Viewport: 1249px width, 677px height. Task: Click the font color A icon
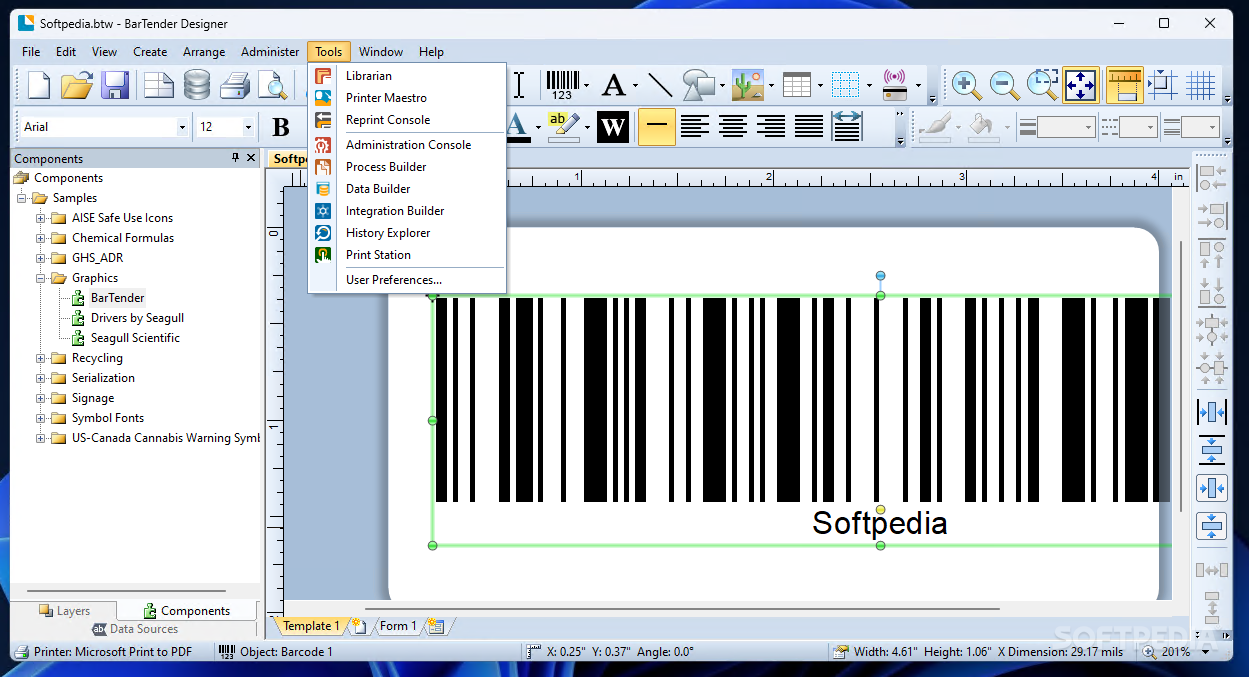pyautogui.click(x=516, y=127)
